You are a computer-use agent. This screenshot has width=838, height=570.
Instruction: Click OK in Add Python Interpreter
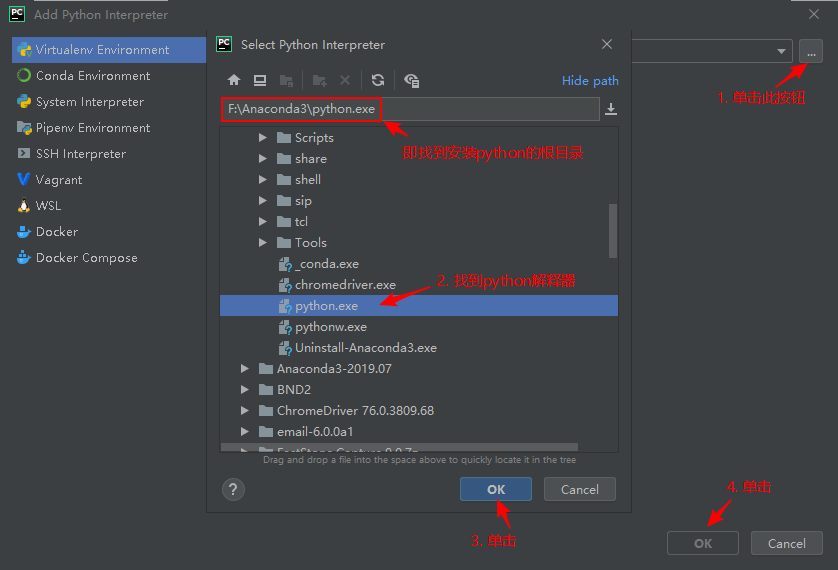(703, 543)
